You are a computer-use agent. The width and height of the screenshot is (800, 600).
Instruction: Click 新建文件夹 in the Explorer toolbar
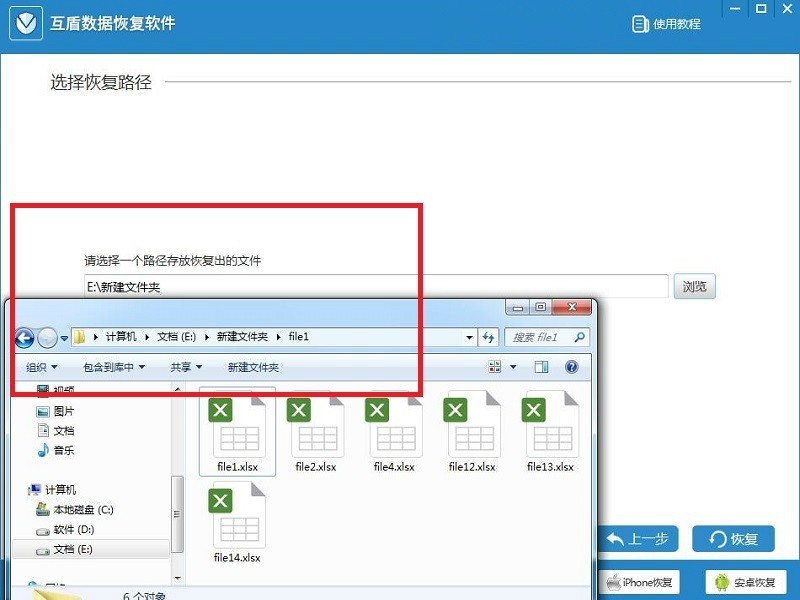point(253,367)
